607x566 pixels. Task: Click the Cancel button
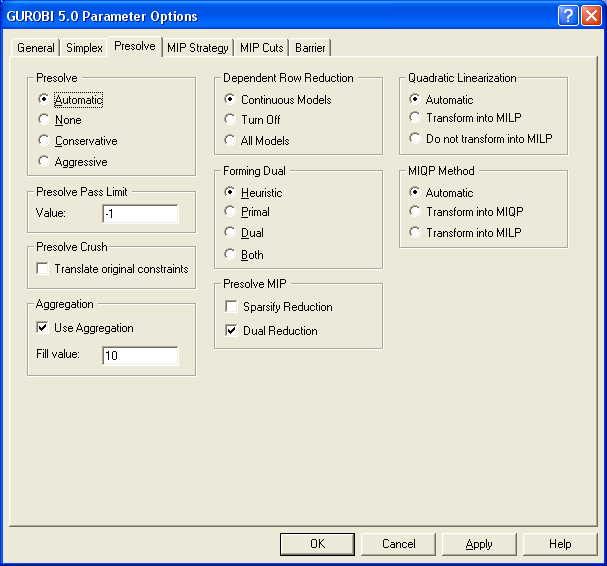(x=398, y=544)
